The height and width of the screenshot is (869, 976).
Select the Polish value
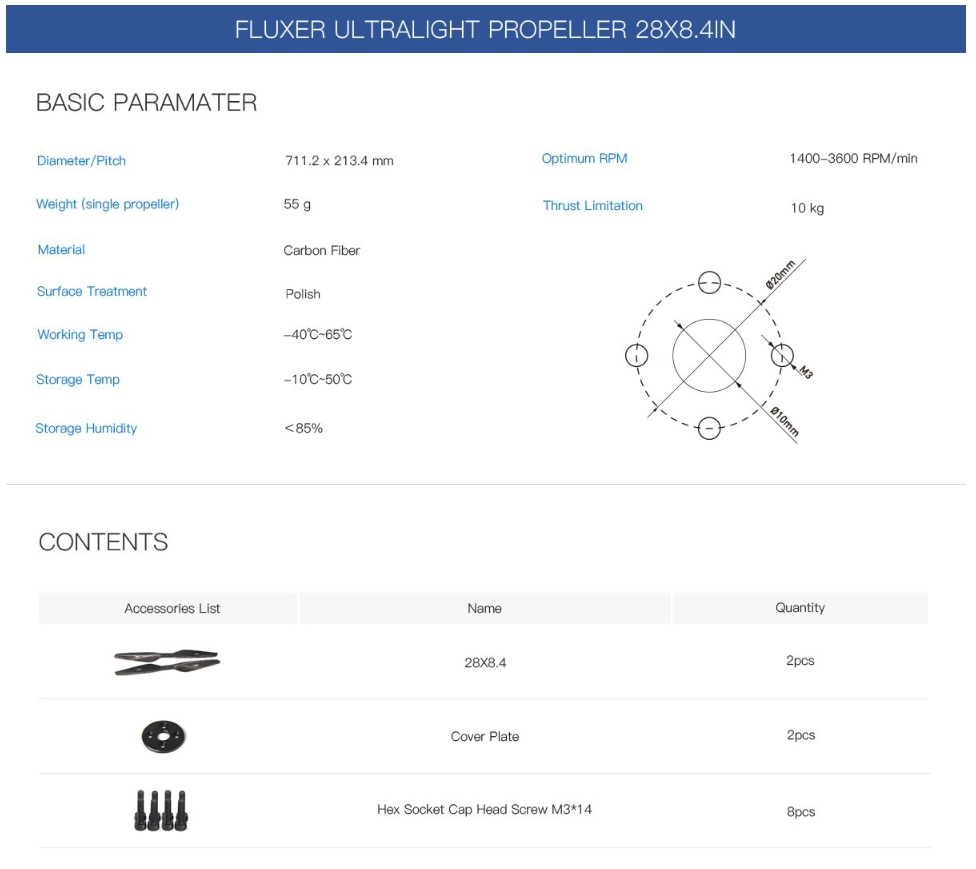(x=303, y=294)
